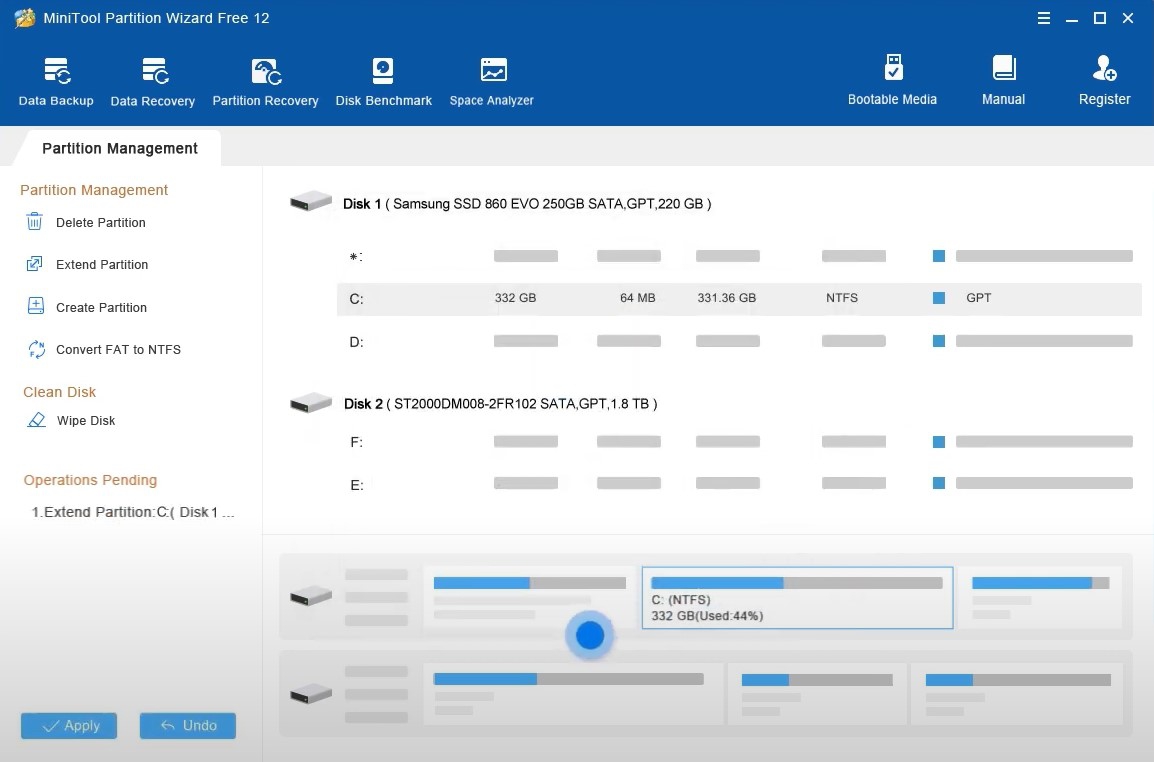Launch the Data Recovery icon
The width and height of the screenshot is (1154, 762).
153,82
